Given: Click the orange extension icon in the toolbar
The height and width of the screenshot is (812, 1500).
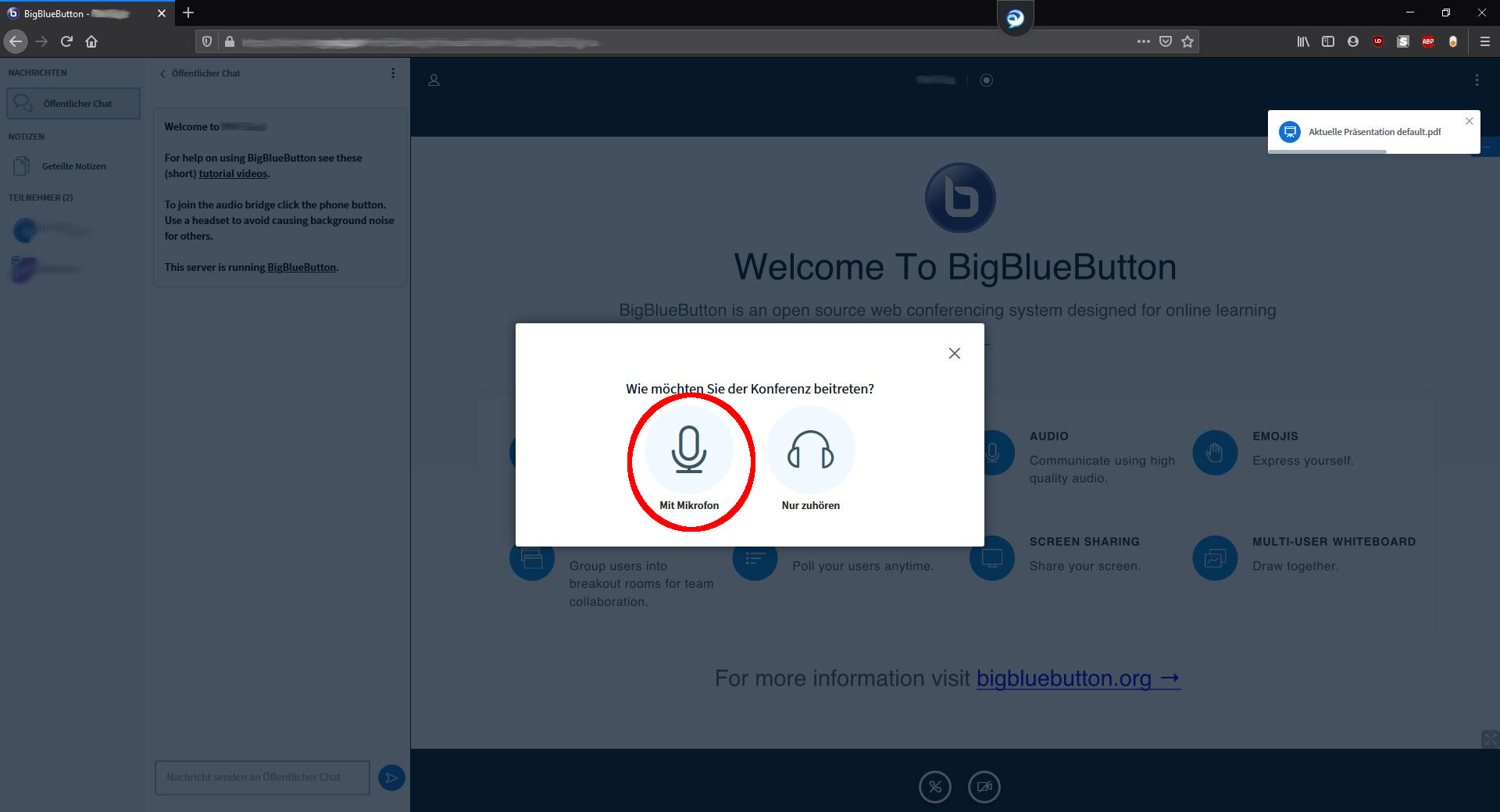Looking at the screenshot, I should point(1453,41).
